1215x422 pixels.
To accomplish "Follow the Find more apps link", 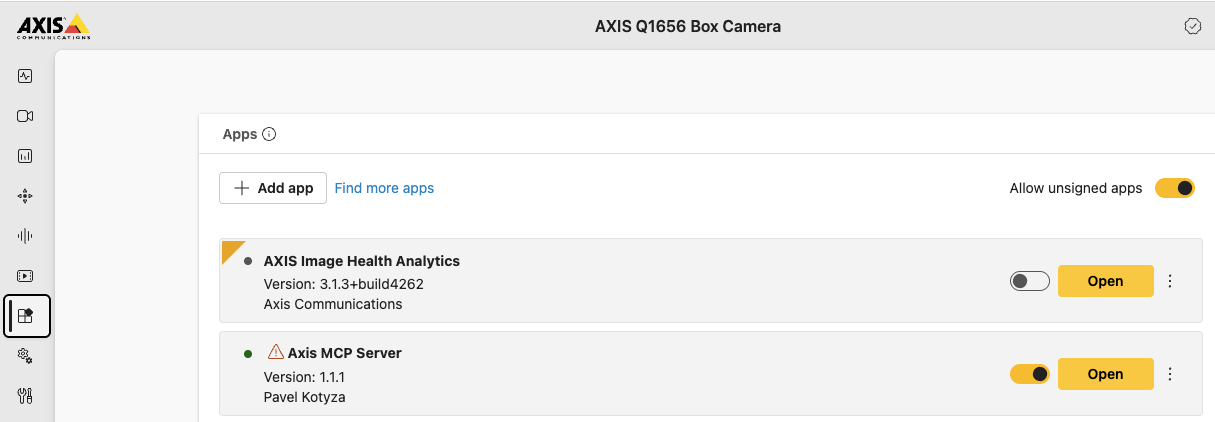I will point(384,188).
